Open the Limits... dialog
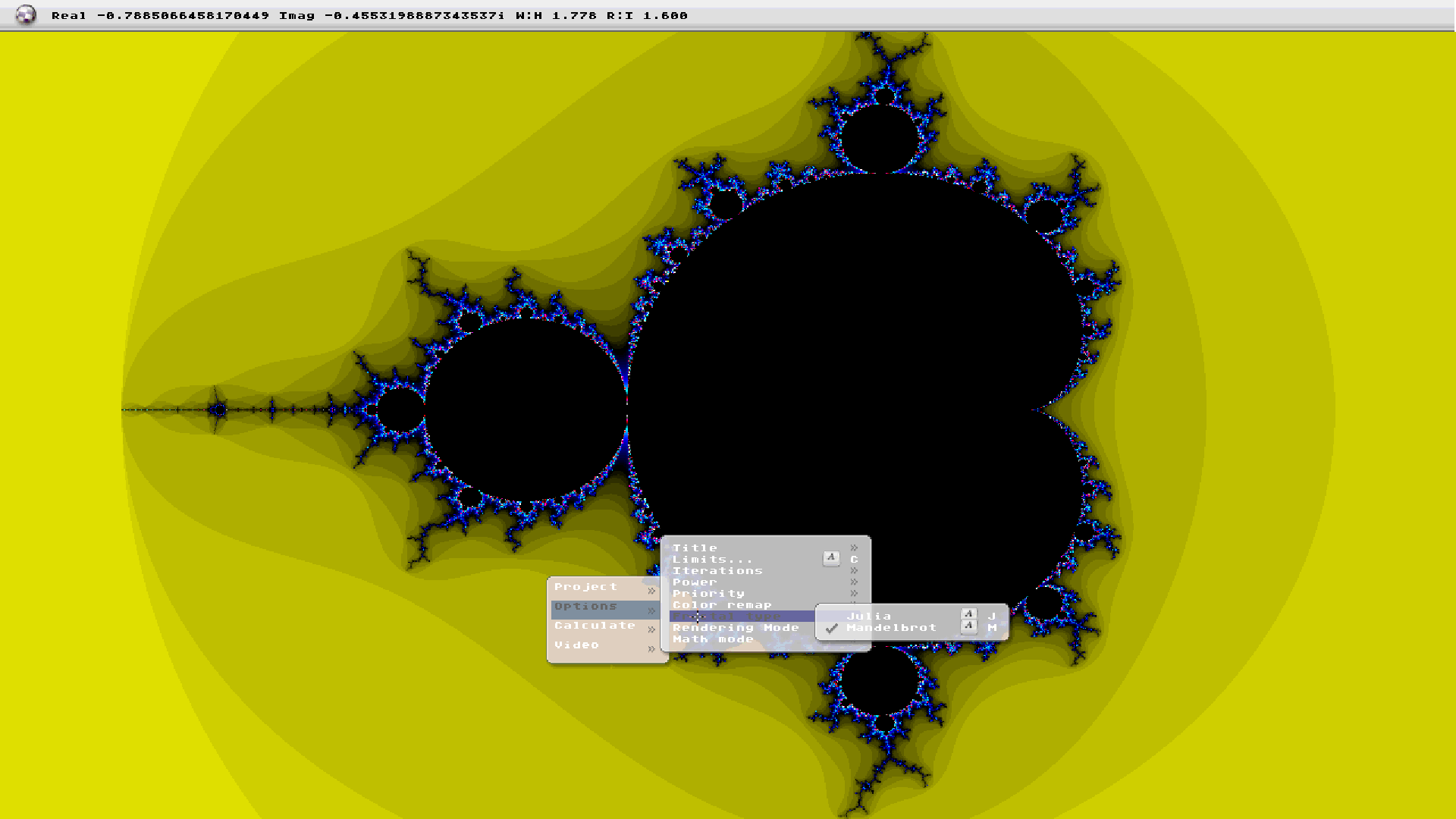Viewport: 1456px width, 819px height. [x=711, y=559]
